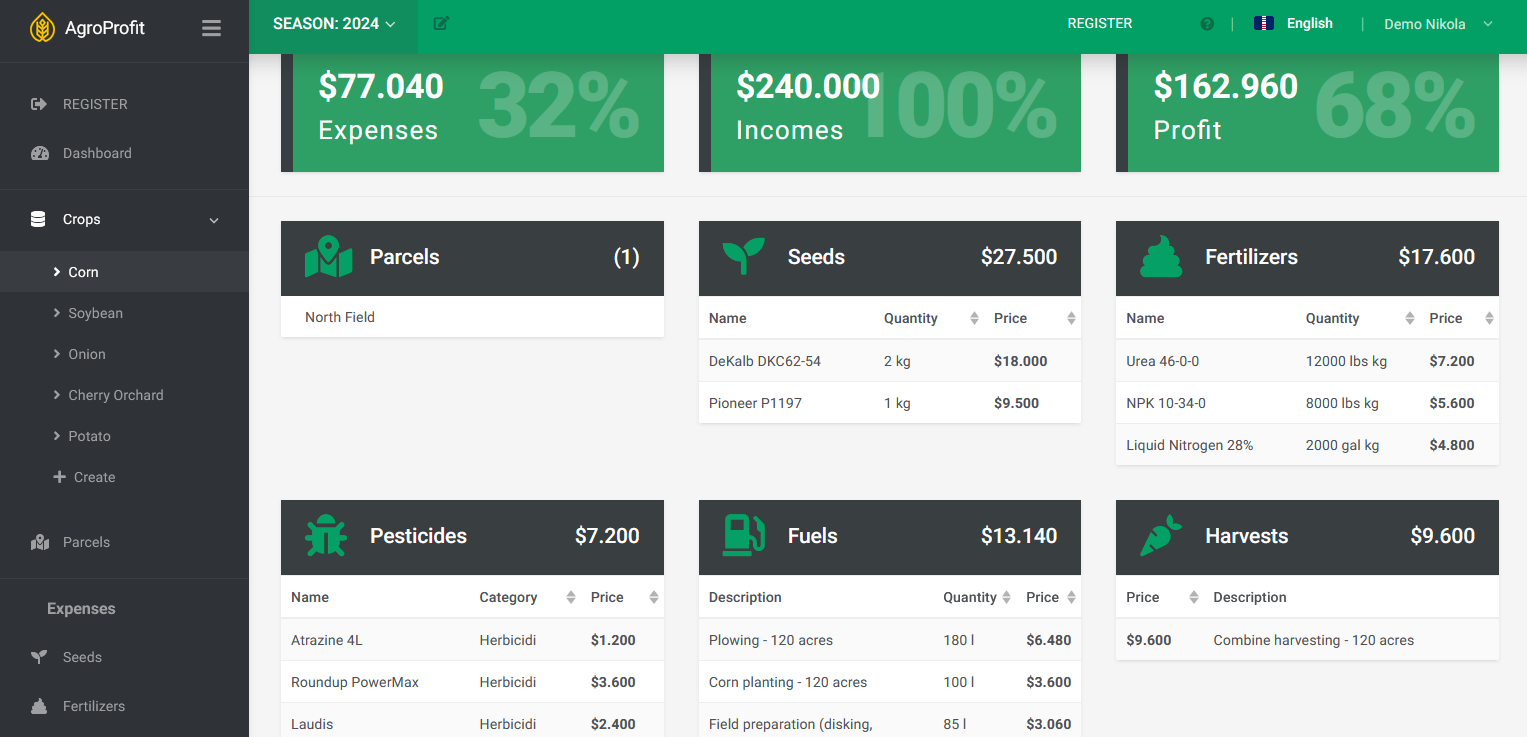Click the help question mark icon
This screenshot has width=1527, height=737.
point(1207,24)
